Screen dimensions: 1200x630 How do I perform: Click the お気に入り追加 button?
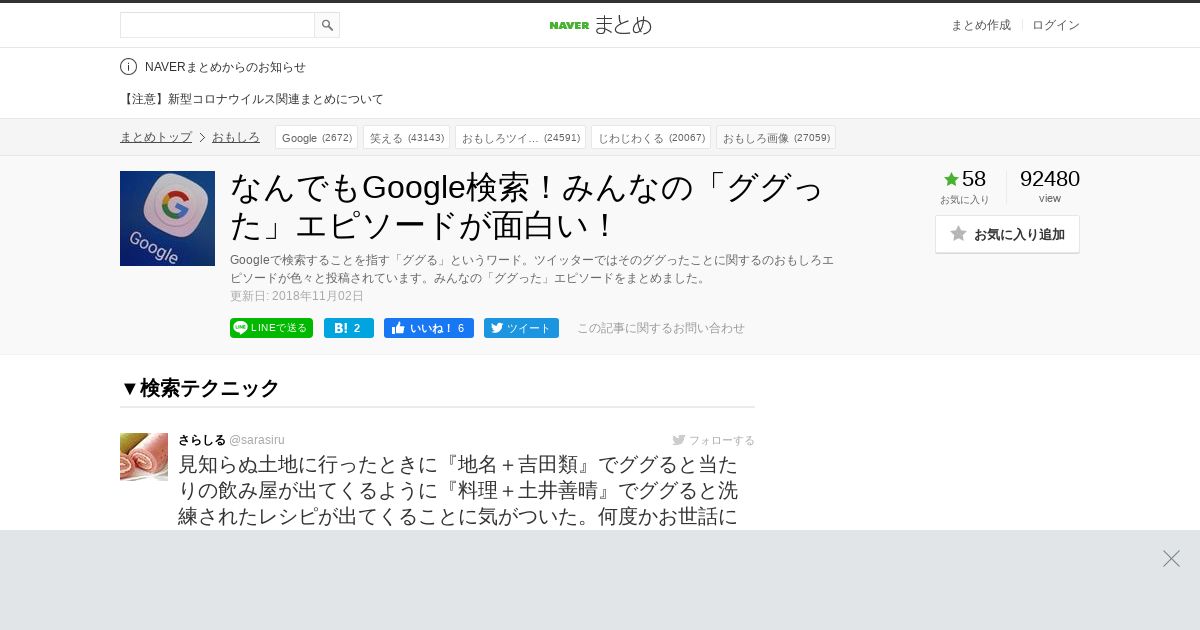click(x=1007, y=234)
